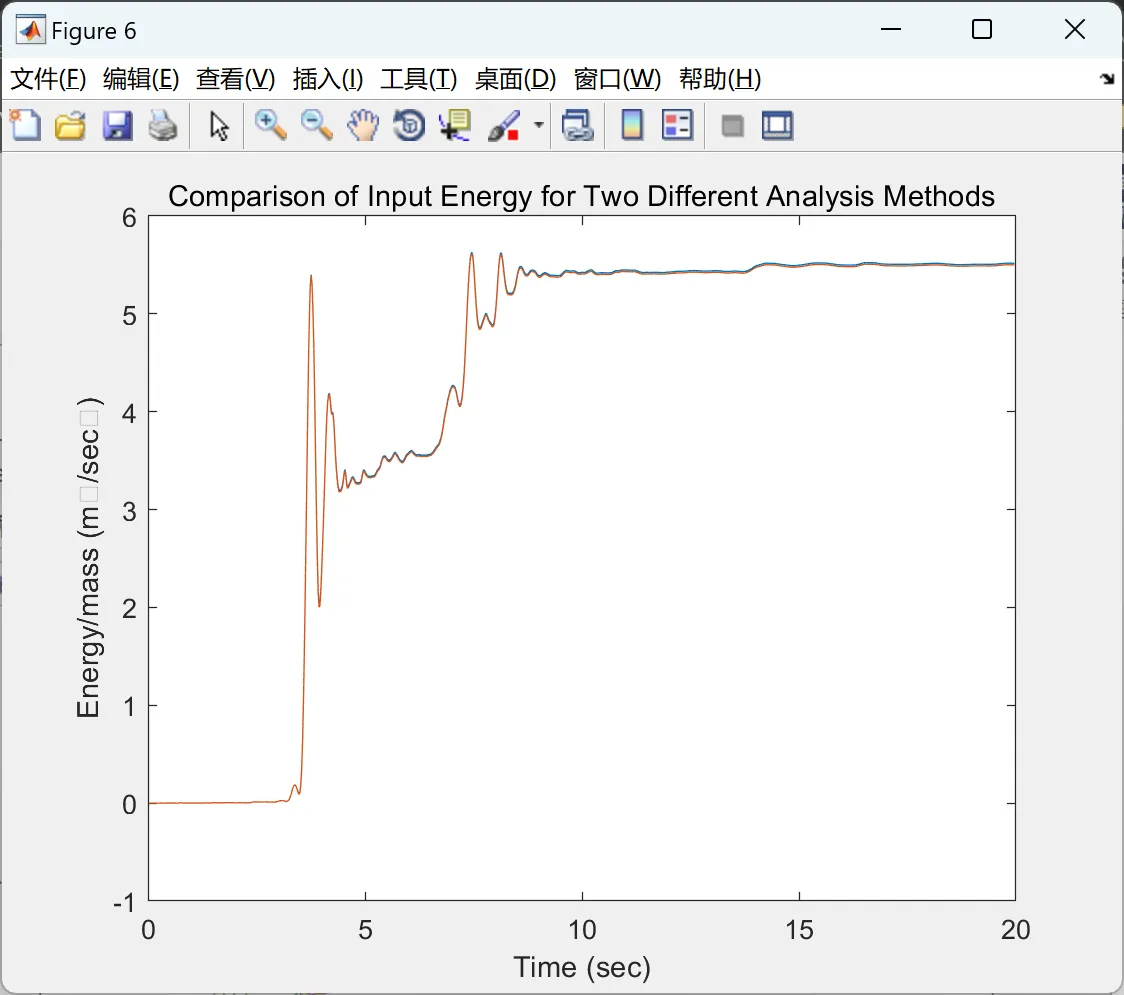The width and height of the screenshot is (1124, 995).
Task: Open the 编辑(E) menu
Action: click(140, 79)
